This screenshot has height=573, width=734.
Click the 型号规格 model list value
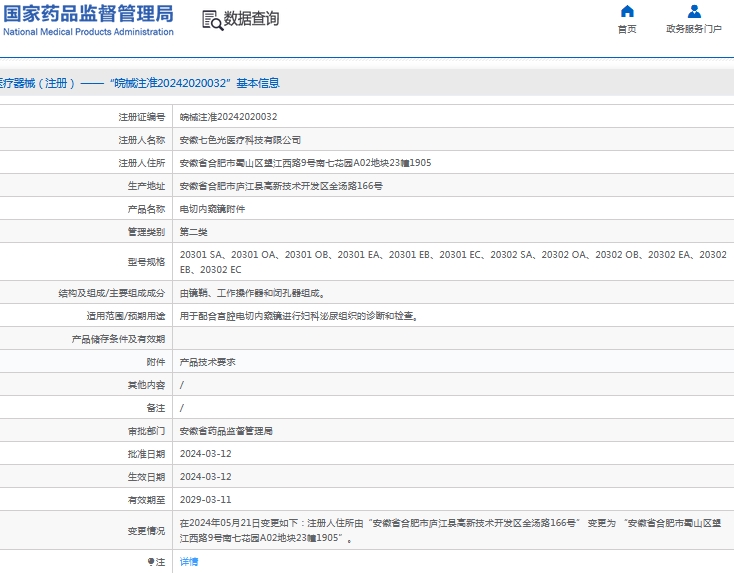pos(453,262)
